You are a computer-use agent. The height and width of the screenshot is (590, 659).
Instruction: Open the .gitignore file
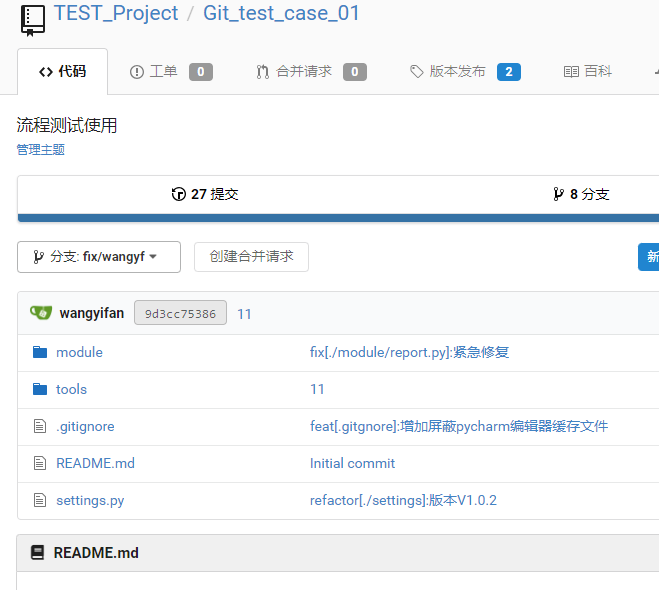pos(85,427)
